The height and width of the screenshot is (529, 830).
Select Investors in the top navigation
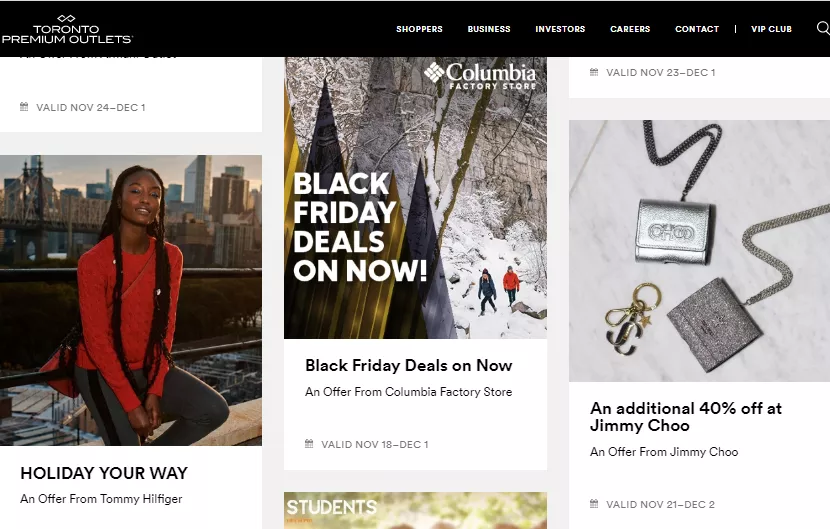click(560, 29)
